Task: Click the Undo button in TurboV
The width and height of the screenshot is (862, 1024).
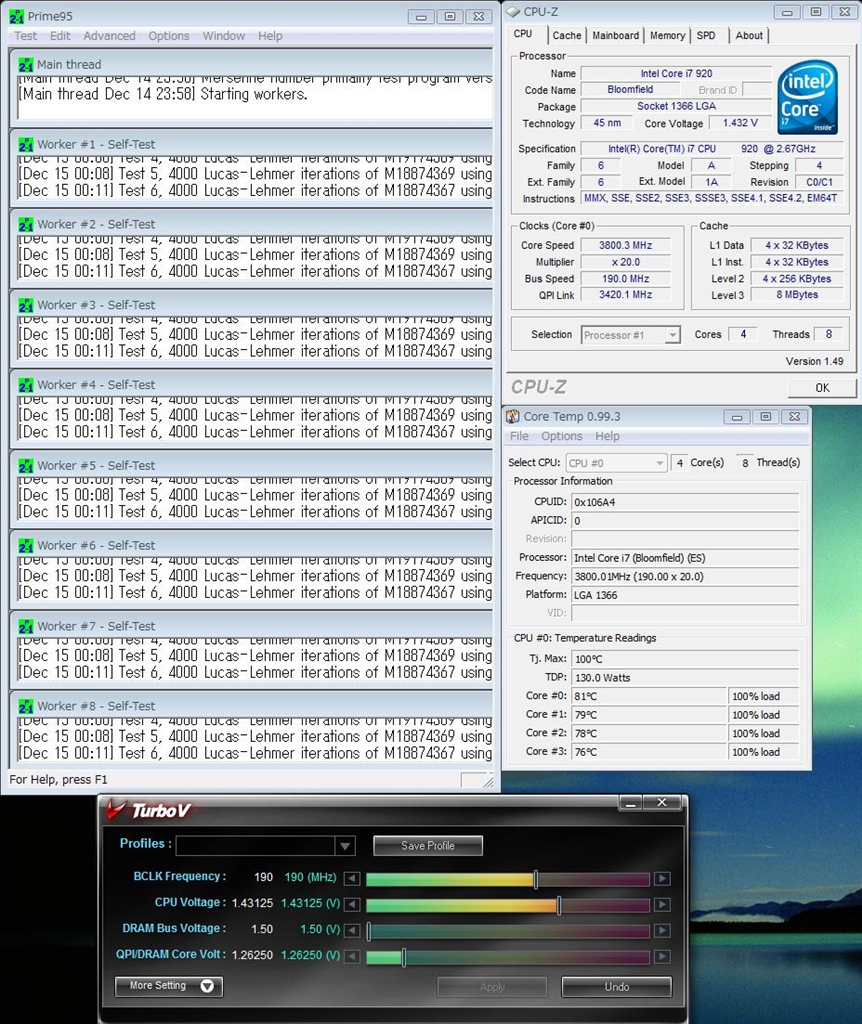Action: click(x=616, y=987)
